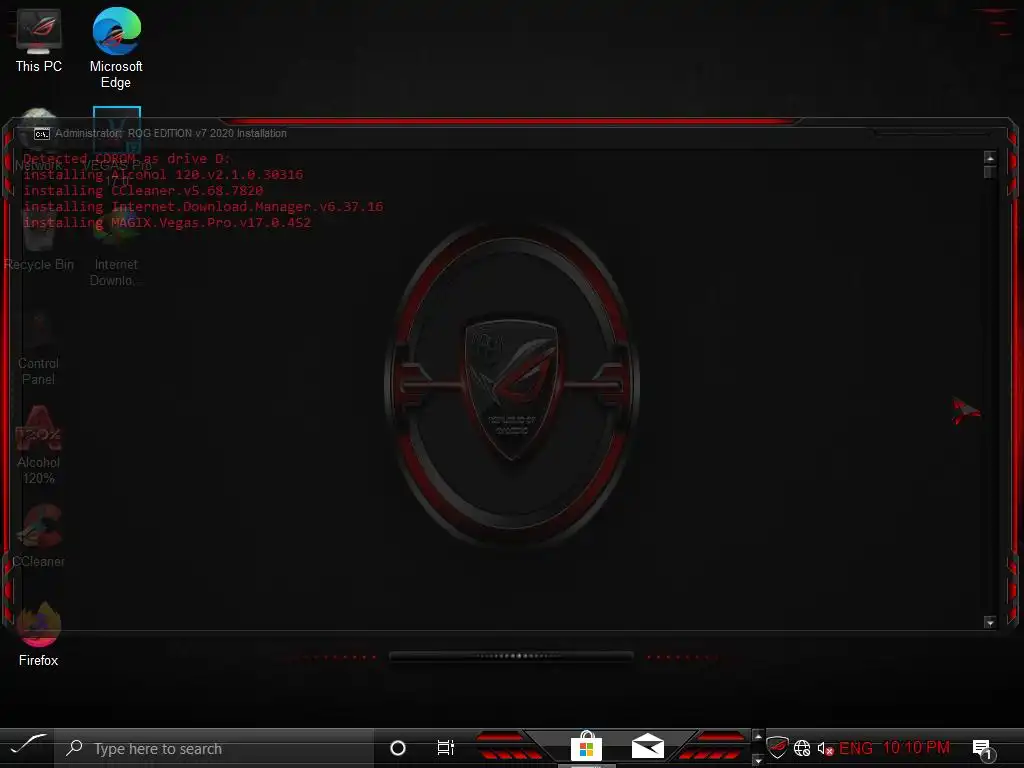1024x768 pixels.
Task: Open the Firefox desktop shortcut
Action: (39, 633)
